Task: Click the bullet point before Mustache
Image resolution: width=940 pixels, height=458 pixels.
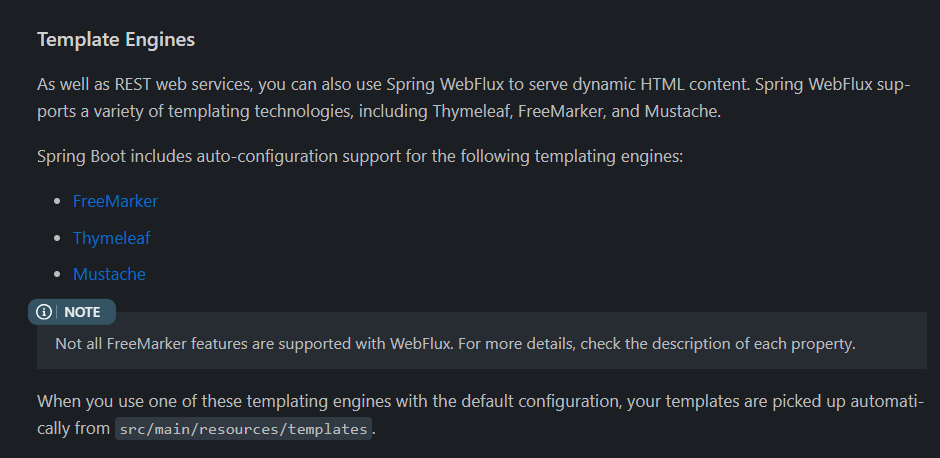Action: (x=56, y=275)
